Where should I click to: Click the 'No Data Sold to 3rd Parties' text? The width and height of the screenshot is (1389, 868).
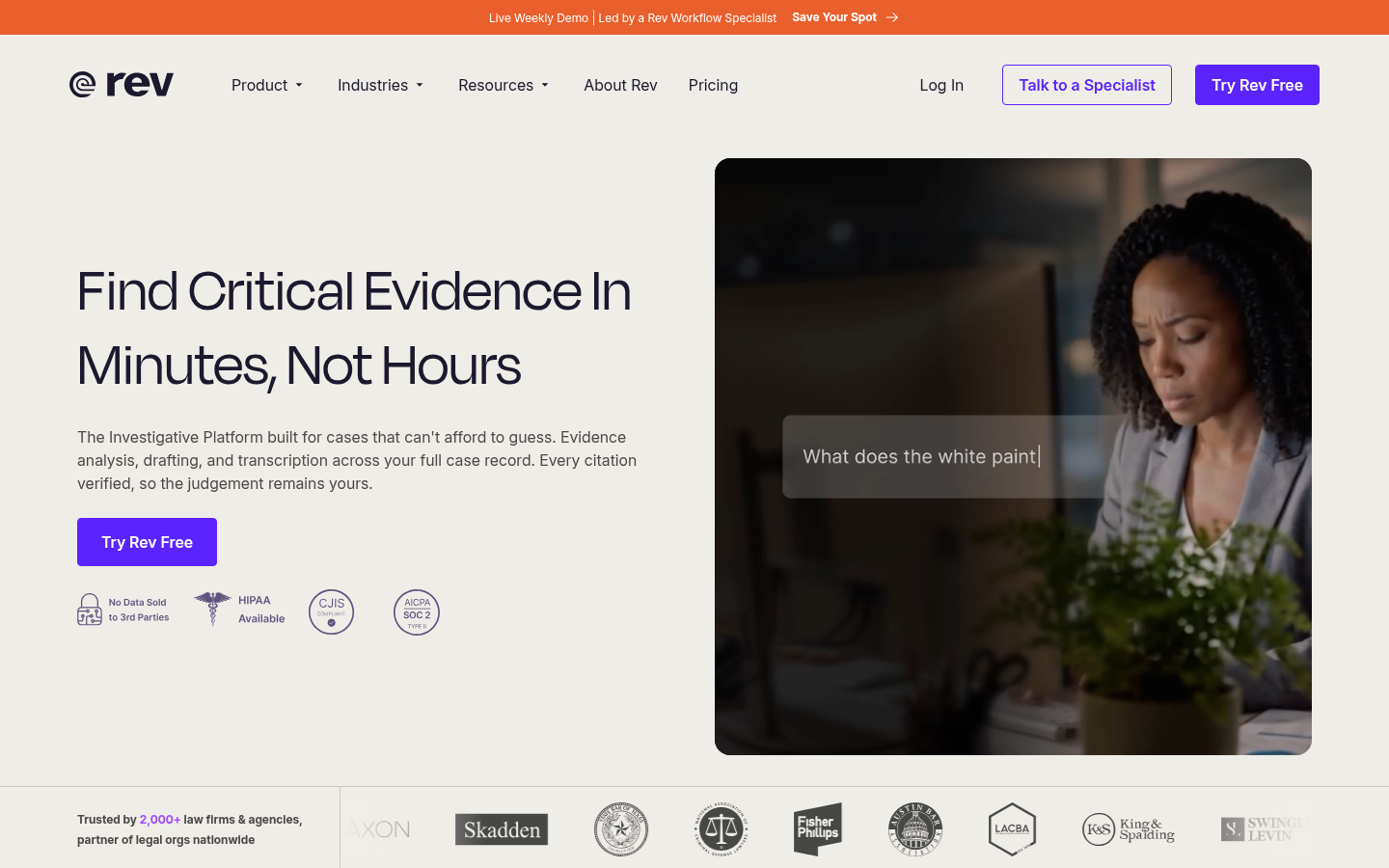139,610
